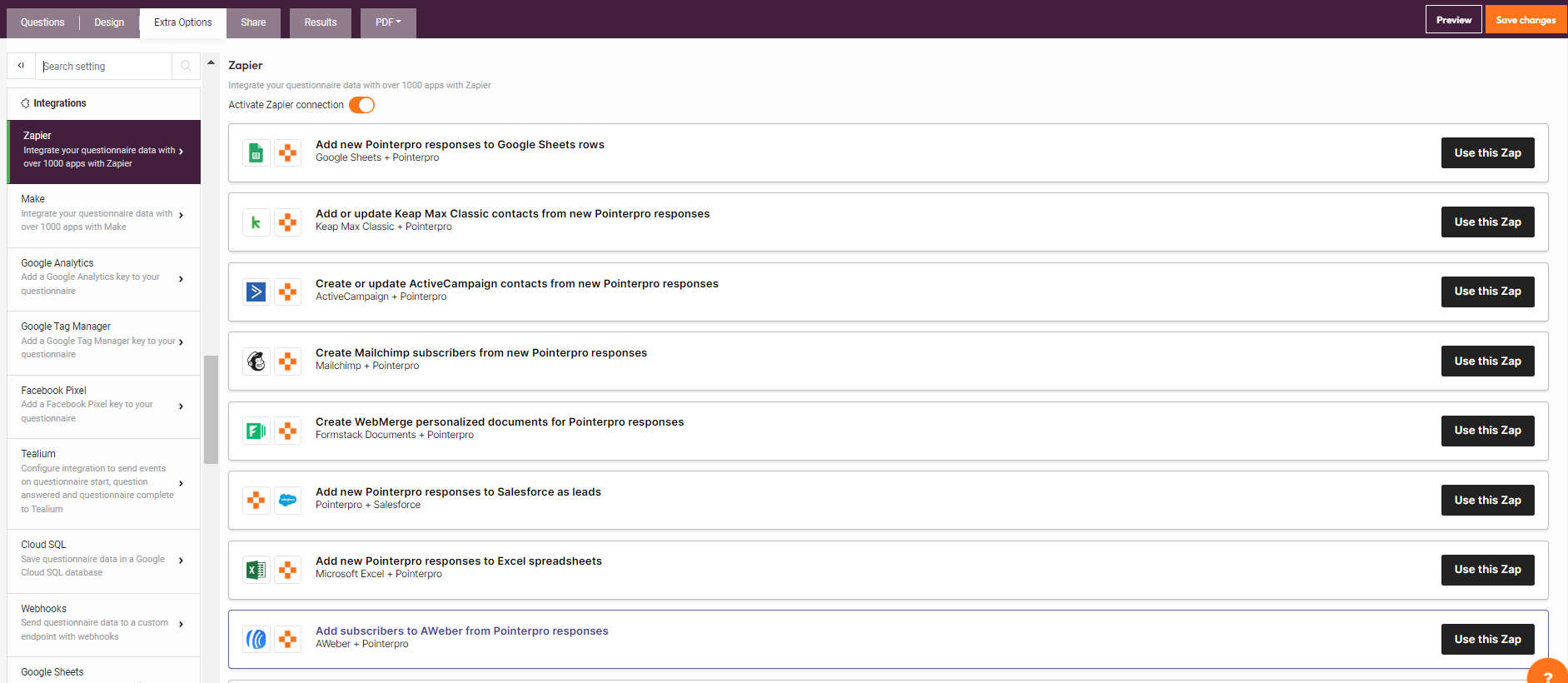
Task: Click the Salesforce cloud icon
Action: (x=288, y=501)
